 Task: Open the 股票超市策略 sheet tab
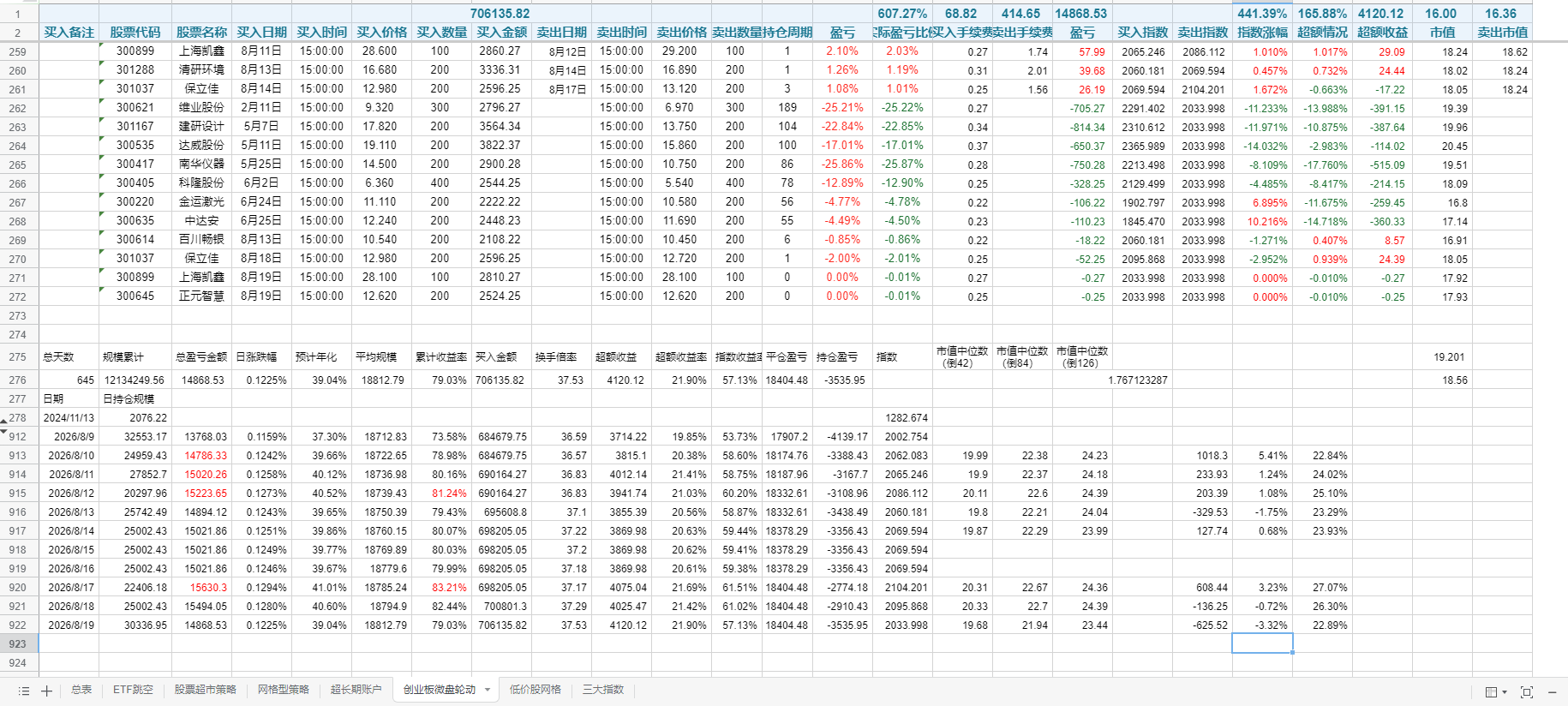[x=206, y=690]
